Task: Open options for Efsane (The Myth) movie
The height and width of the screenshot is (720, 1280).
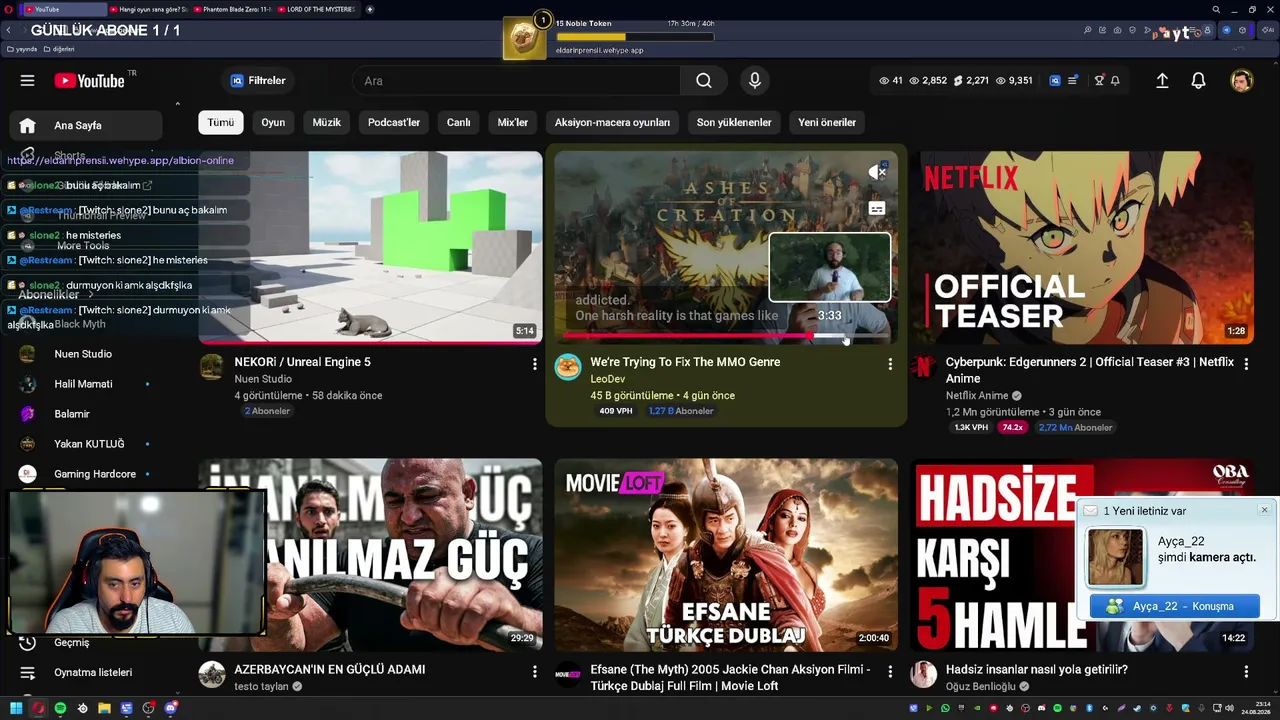Action: (x=890, y=671)
